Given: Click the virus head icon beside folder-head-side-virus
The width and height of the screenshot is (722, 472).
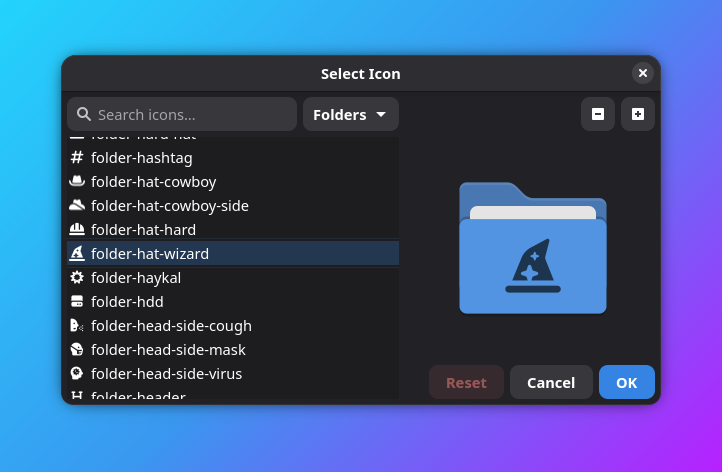Looking at the screenshot, I should [77, 373].
